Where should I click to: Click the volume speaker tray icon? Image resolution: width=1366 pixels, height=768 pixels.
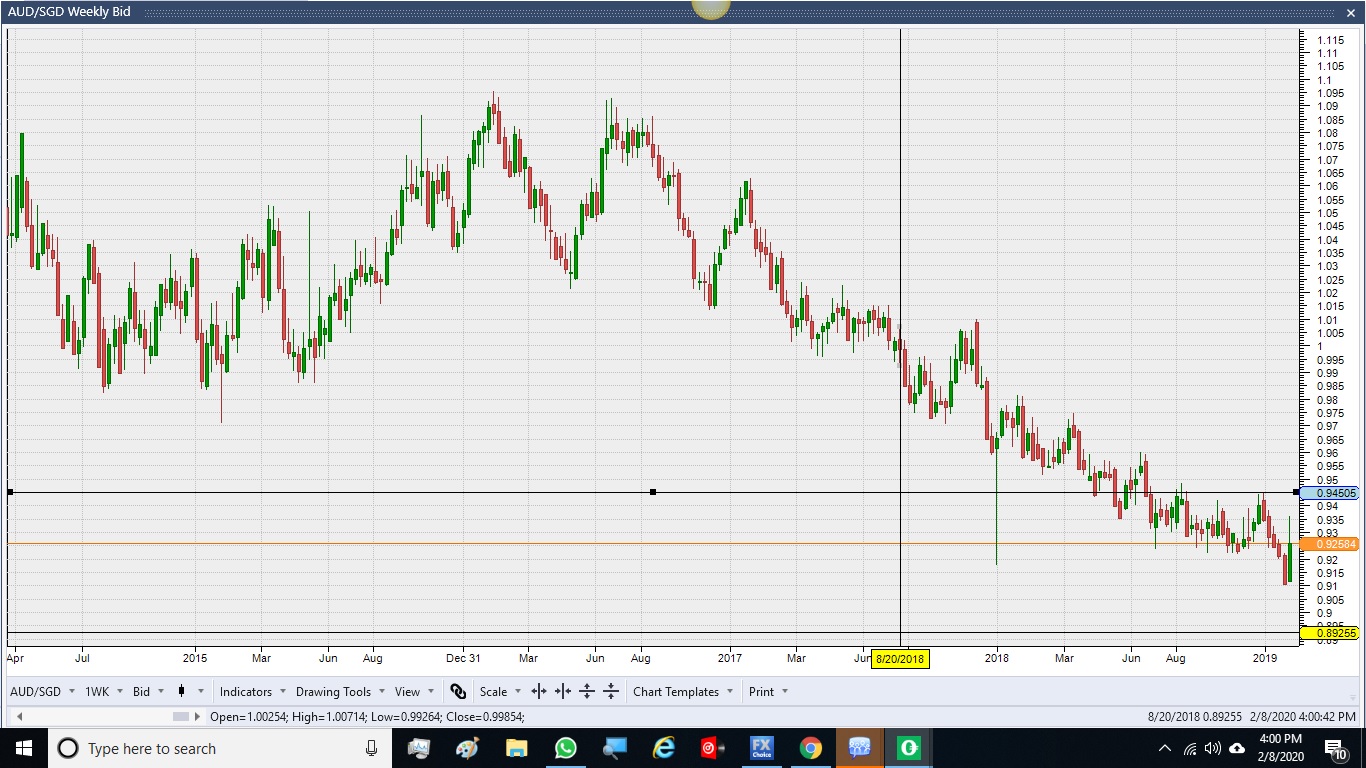(x=1212, y=748)
